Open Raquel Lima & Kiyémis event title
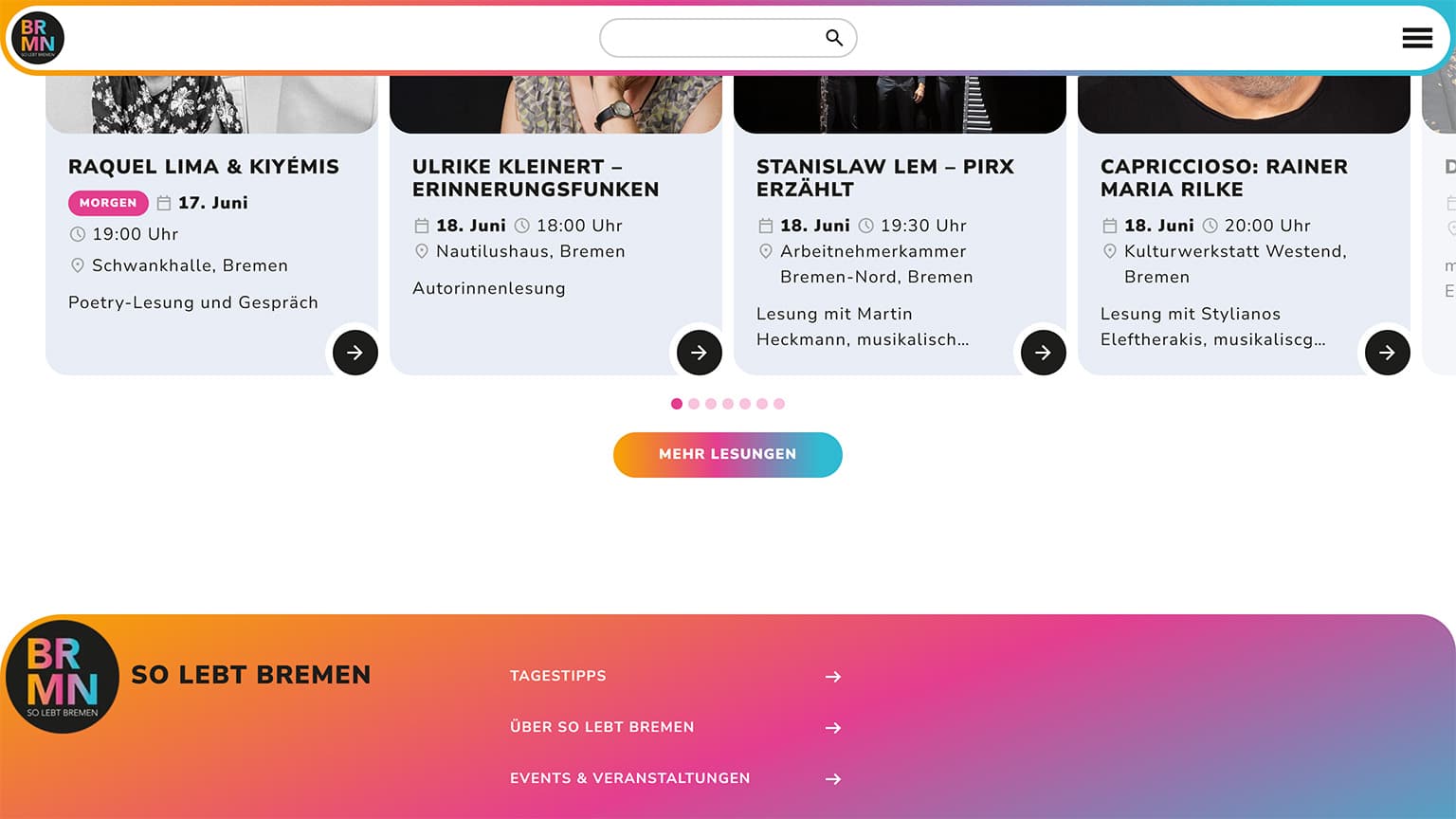1456x819 pixels. click(x=204, y=167)
